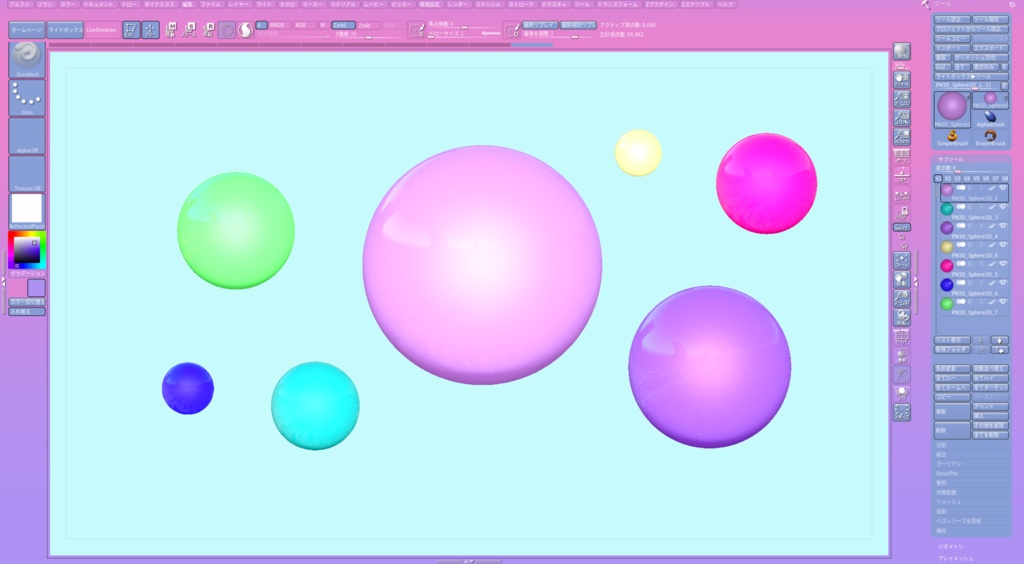The image size is (1024, 564).
Task: Select the Move (M) gizmo tool
Action: 170,30
